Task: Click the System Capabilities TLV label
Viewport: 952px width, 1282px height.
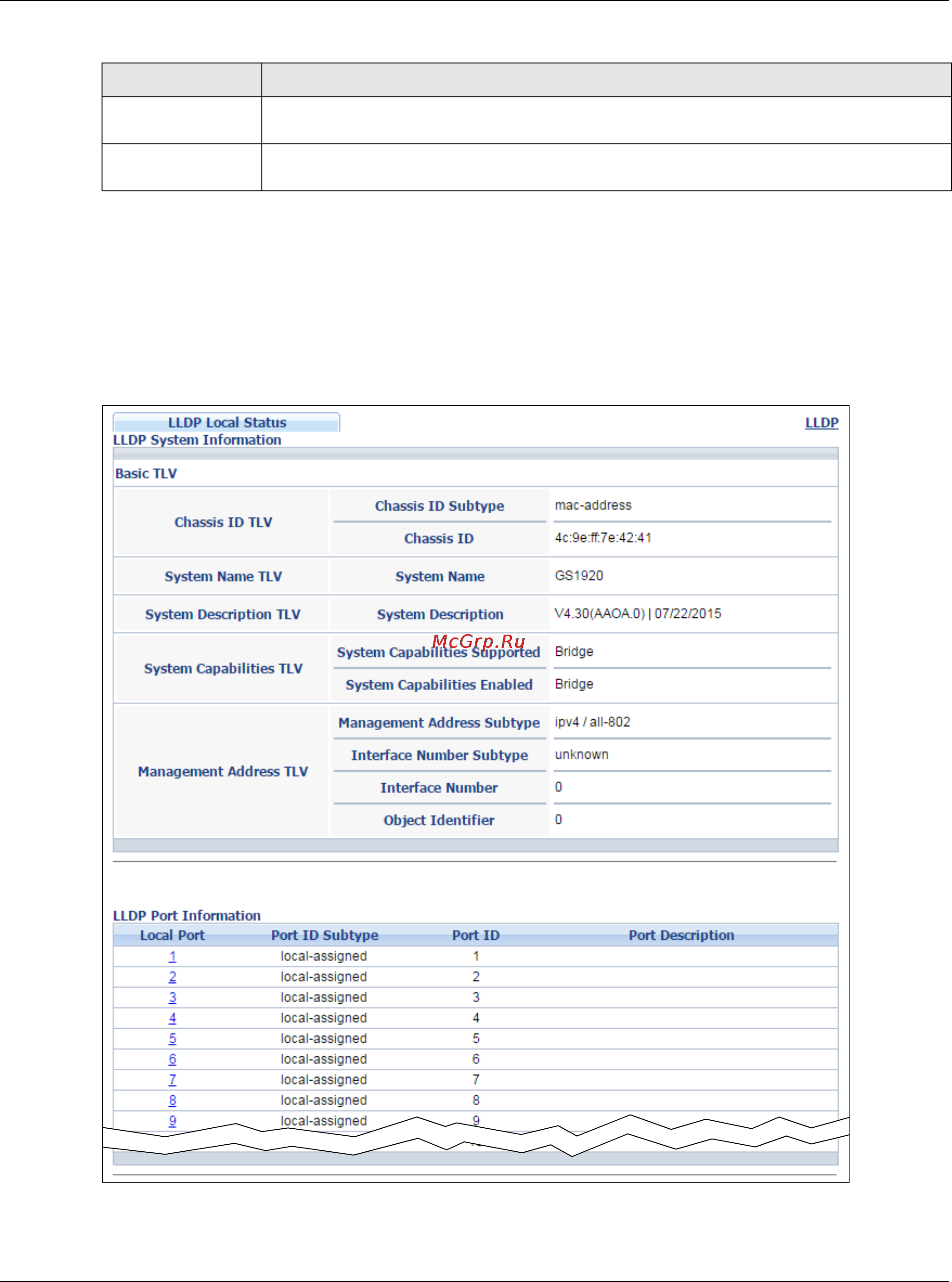Action: 223,669
